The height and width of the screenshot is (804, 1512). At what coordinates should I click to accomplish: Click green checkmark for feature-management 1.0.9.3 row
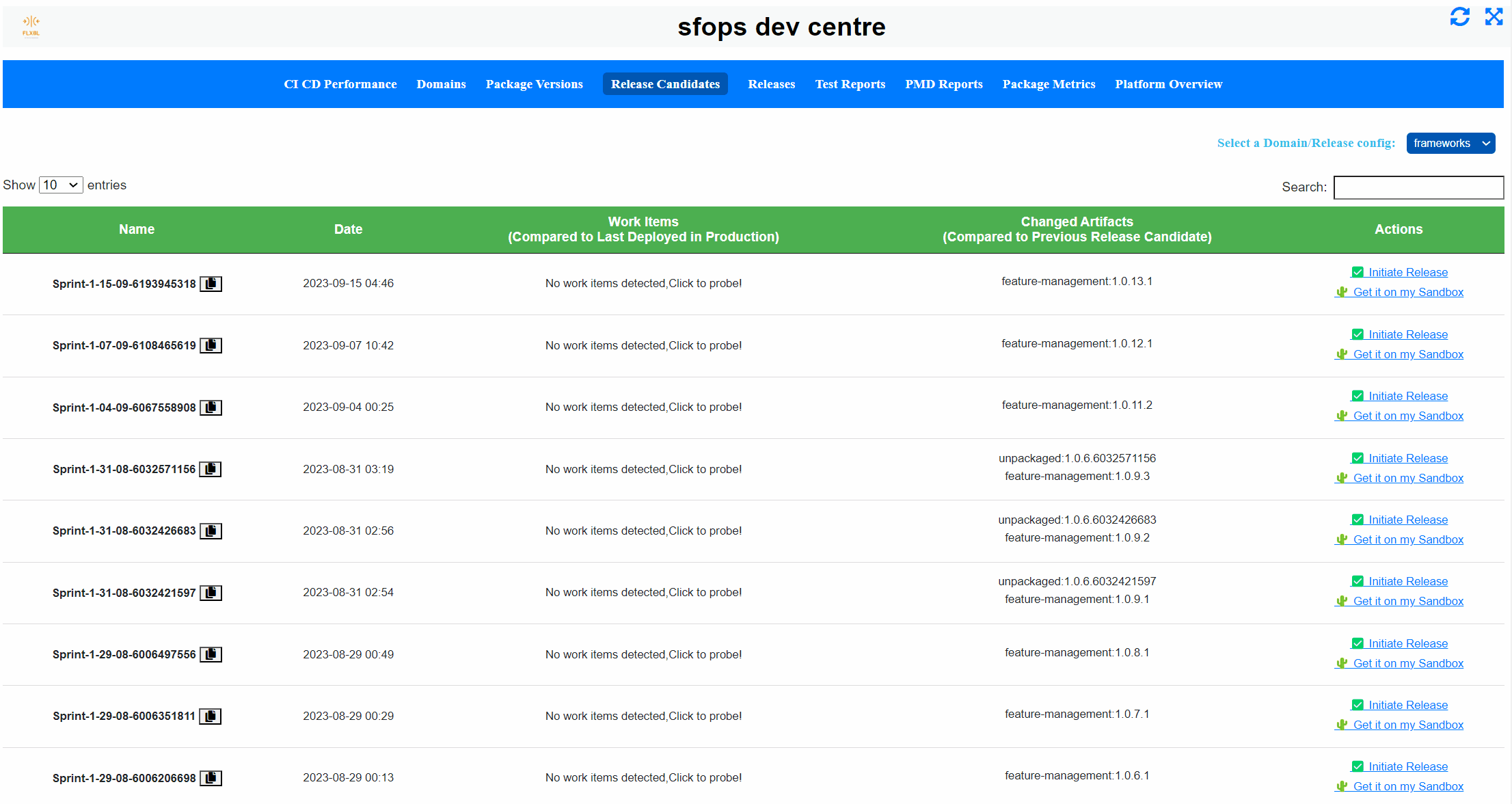(x=1358, y=458)
